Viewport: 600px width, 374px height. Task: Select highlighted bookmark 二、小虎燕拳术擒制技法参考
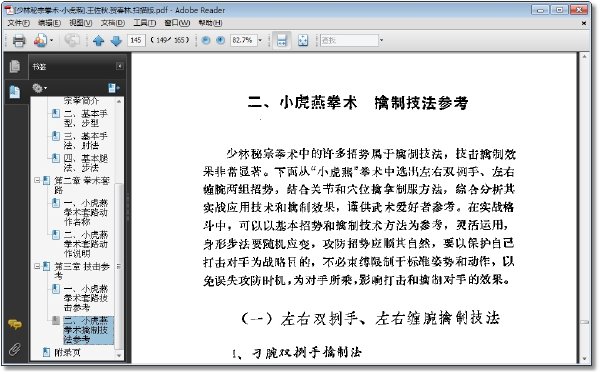click(x=88, y=330)
